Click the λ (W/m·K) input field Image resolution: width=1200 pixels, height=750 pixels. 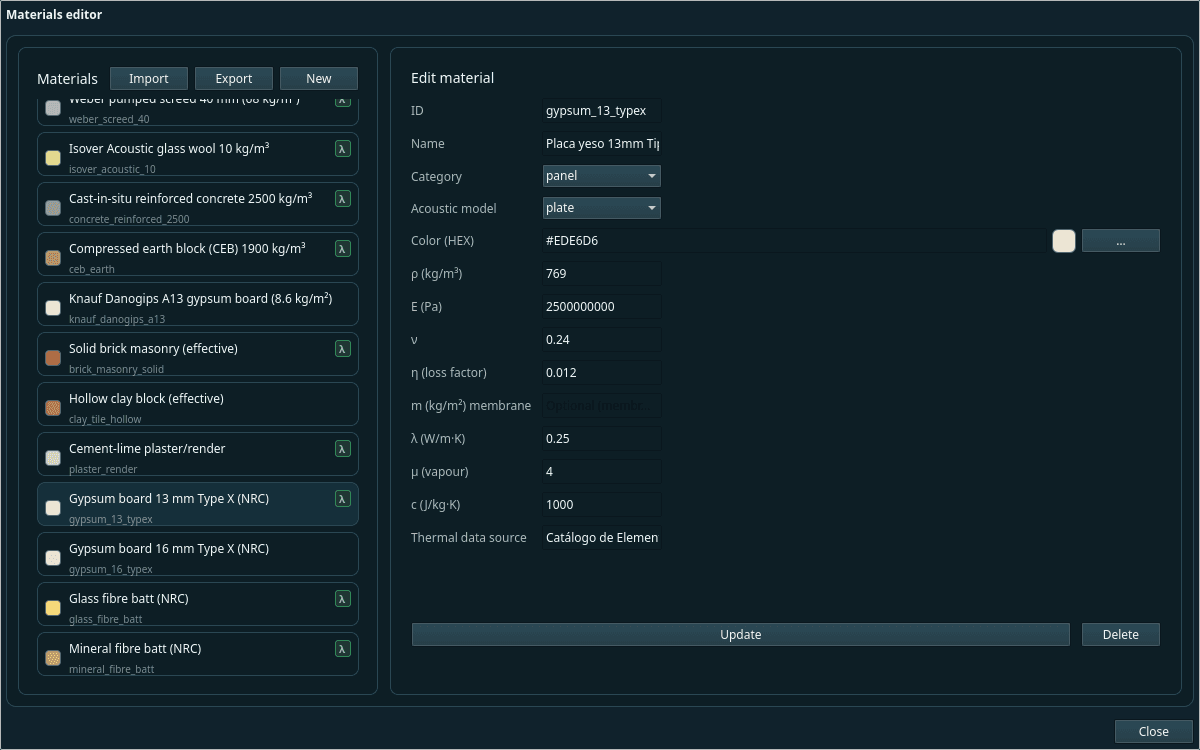(602, 439)
